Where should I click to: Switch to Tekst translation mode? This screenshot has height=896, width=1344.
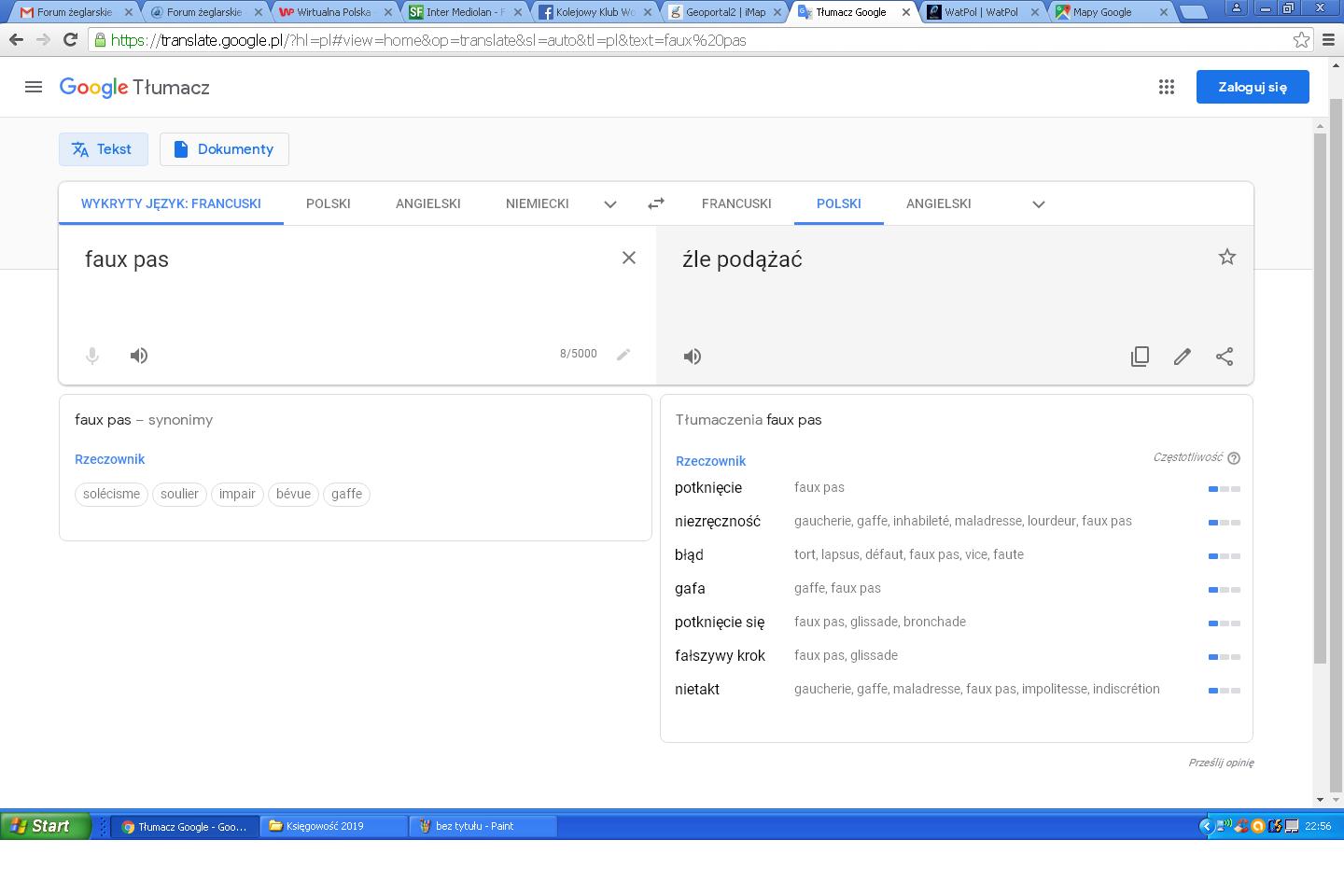click(104, 149)
